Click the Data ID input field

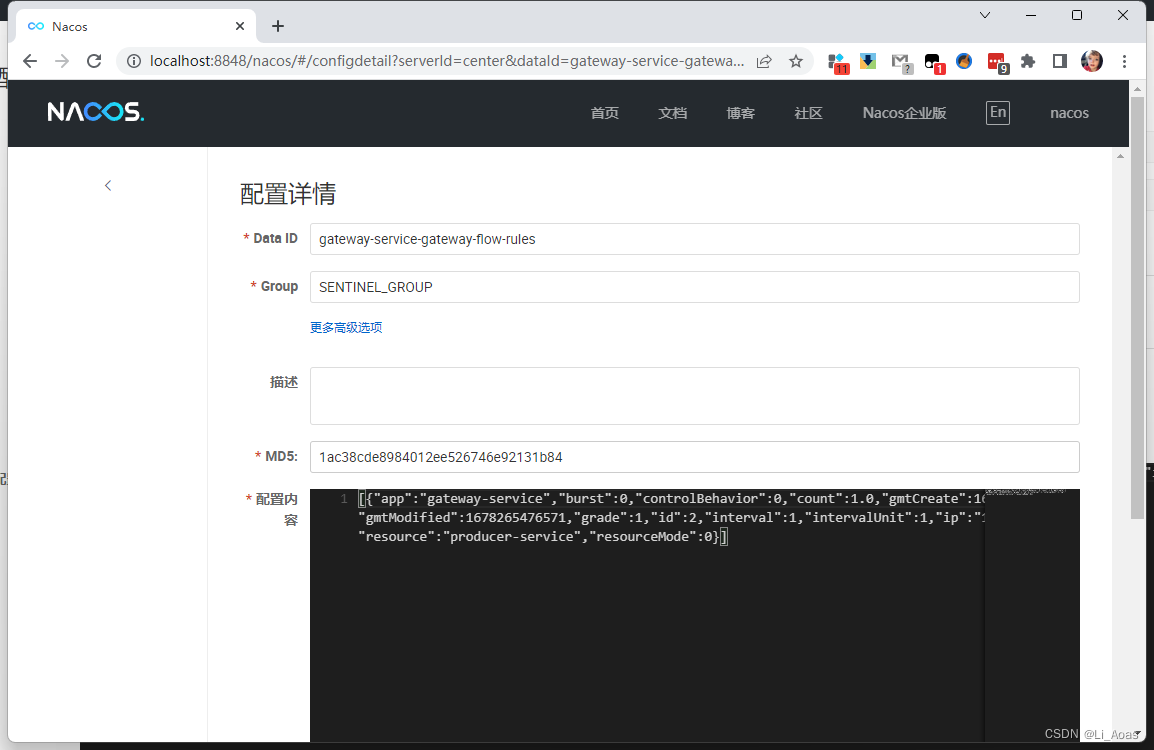[694, 239]
